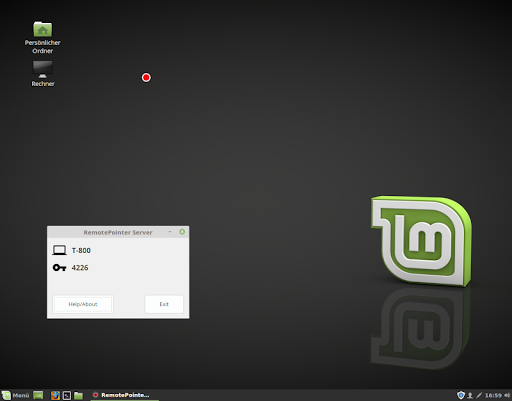Open the file manager panel launcher
This screenshot has width=512, height=401.
click(78, 395)
